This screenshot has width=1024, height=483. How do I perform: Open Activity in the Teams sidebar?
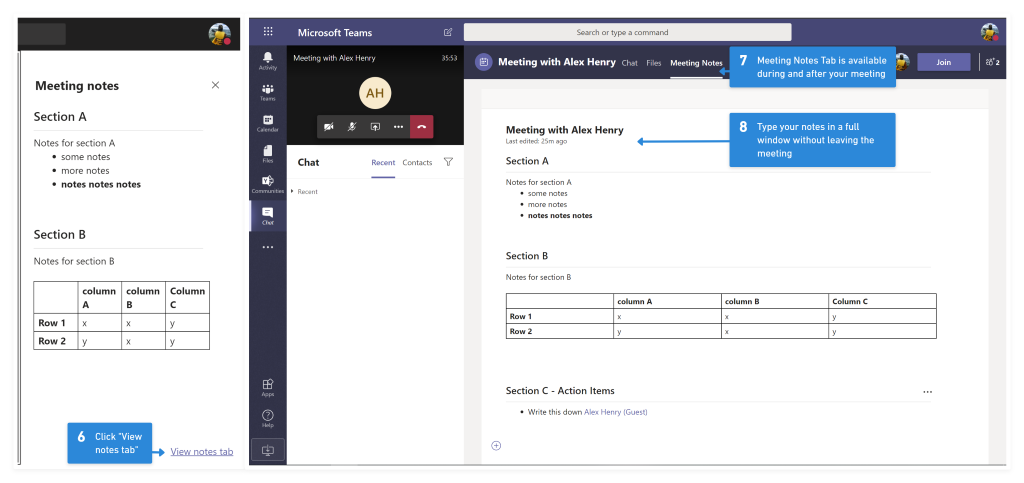tap(268, 61)
